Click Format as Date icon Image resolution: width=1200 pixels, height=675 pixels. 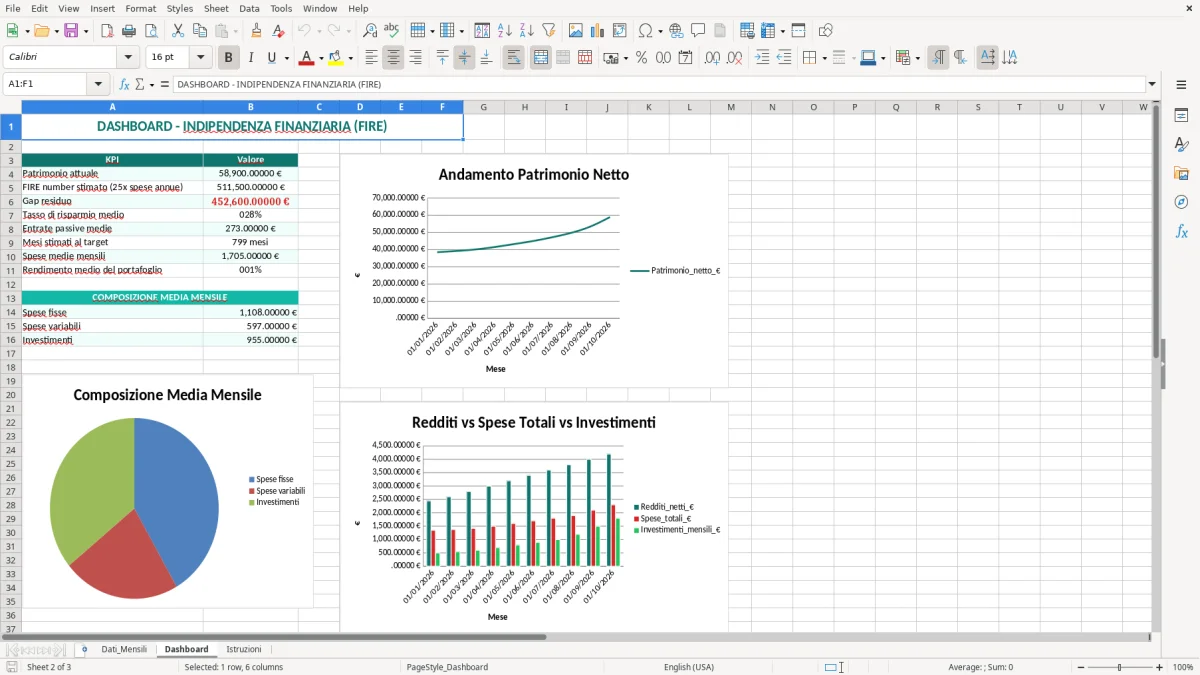685,58
